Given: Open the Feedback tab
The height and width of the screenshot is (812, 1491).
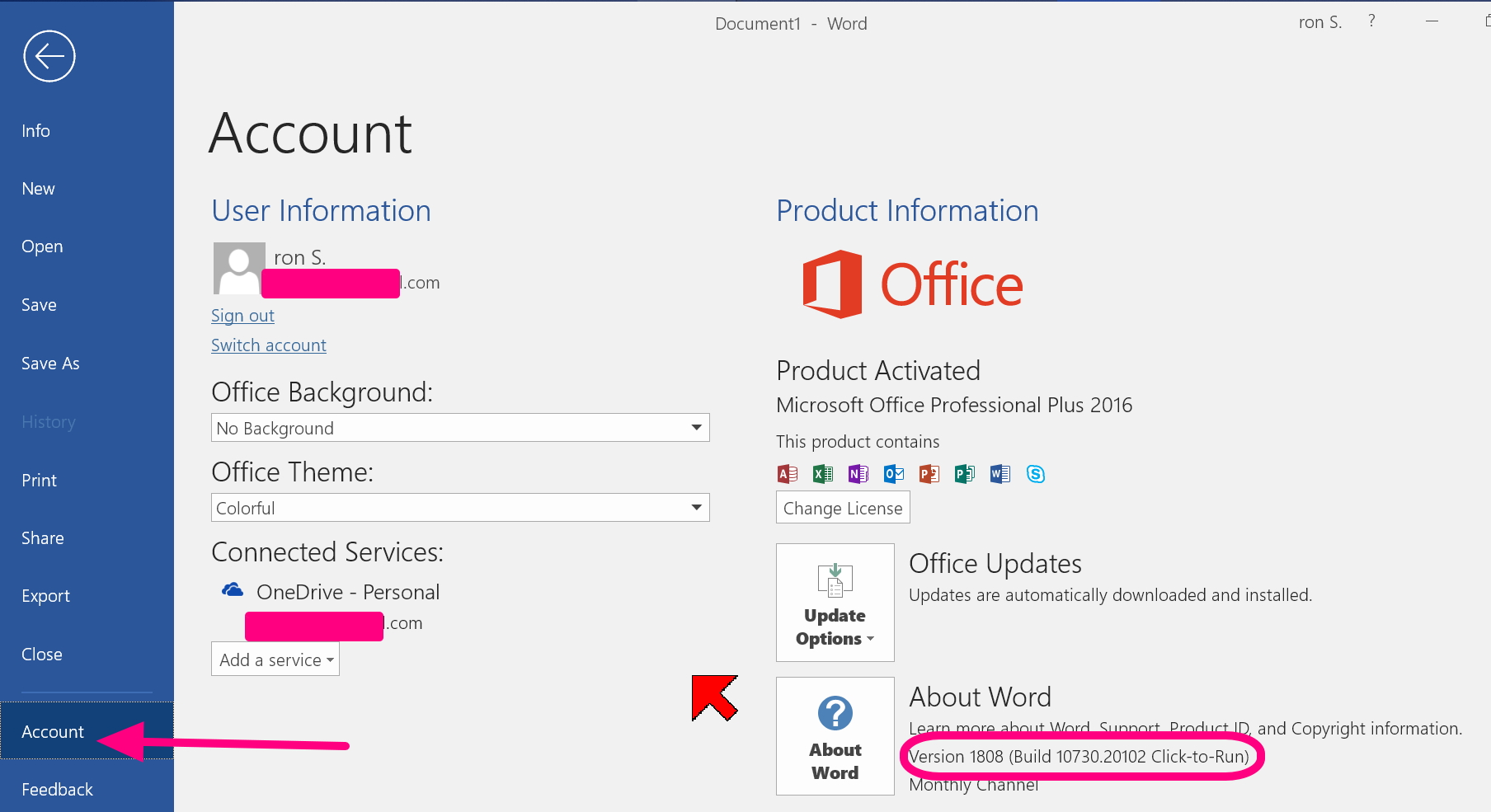Looking at the screenshot, I should coord(87,789).
